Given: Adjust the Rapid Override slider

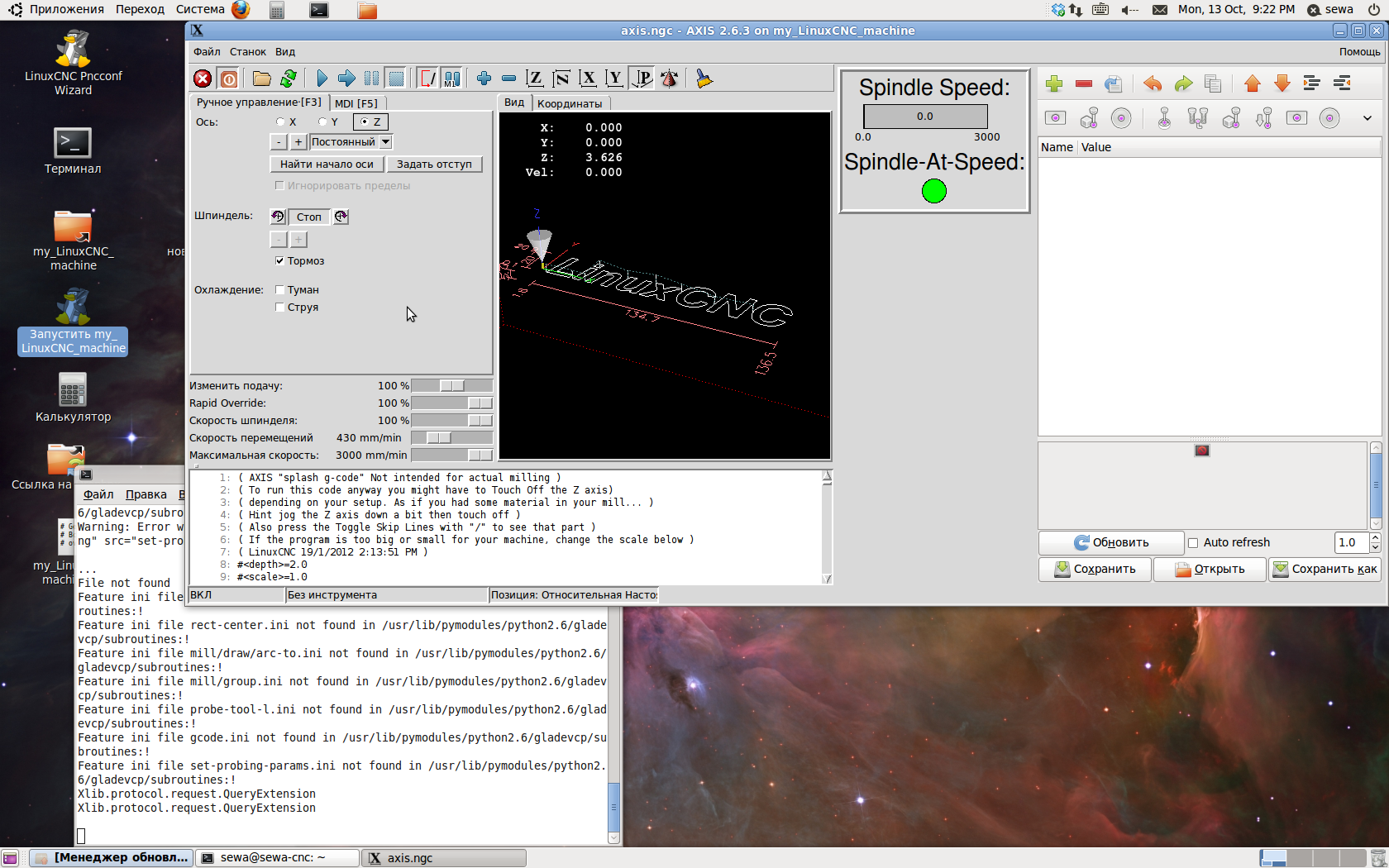Looking at the screenshot, I should tap(451, 403).
